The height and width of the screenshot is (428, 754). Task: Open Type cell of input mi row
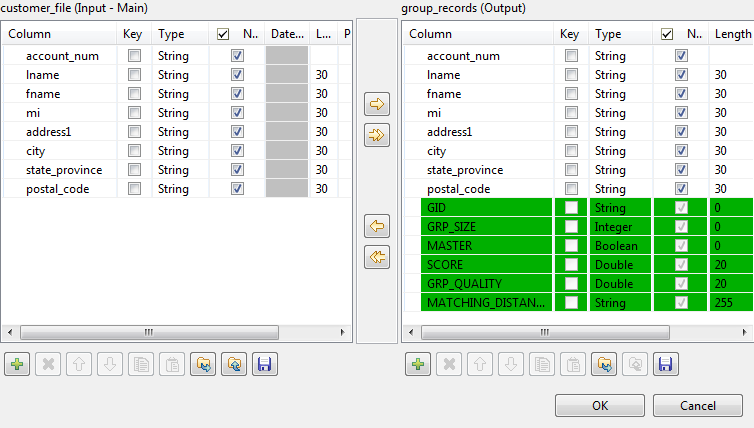pos(181,113)
